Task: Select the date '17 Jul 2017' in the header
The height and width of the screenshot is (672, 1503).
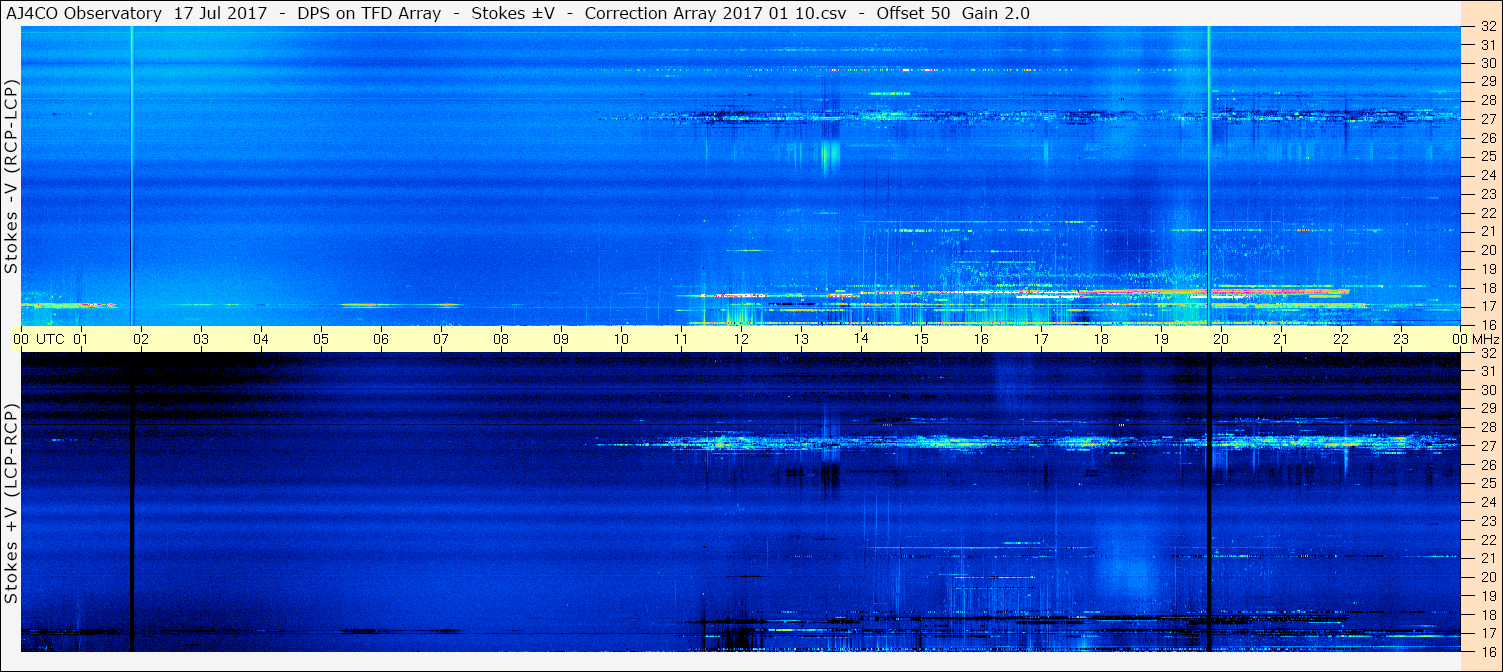Action: point(220,13)
